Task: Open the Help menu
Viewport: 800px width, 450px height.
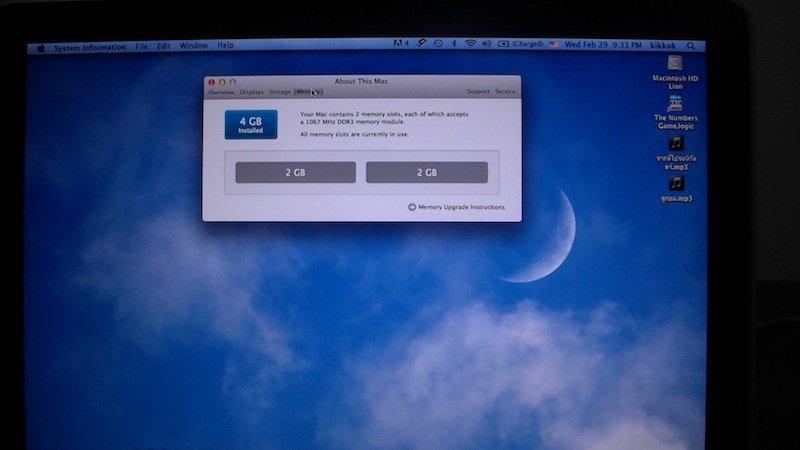Action: [225, 45]
